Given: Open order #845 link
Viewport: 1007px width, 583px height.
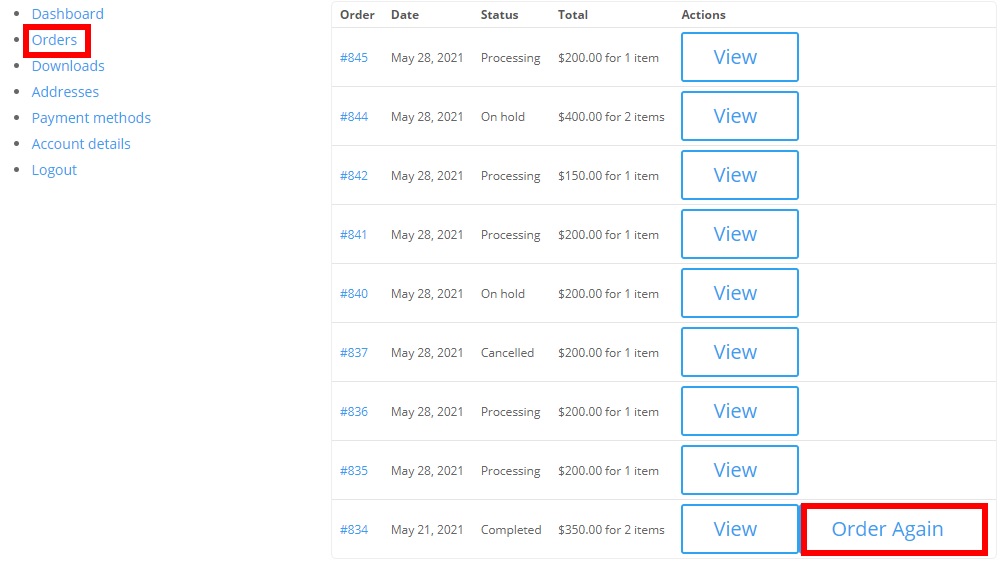Looking at the screenshot, I should coord(354,58).
